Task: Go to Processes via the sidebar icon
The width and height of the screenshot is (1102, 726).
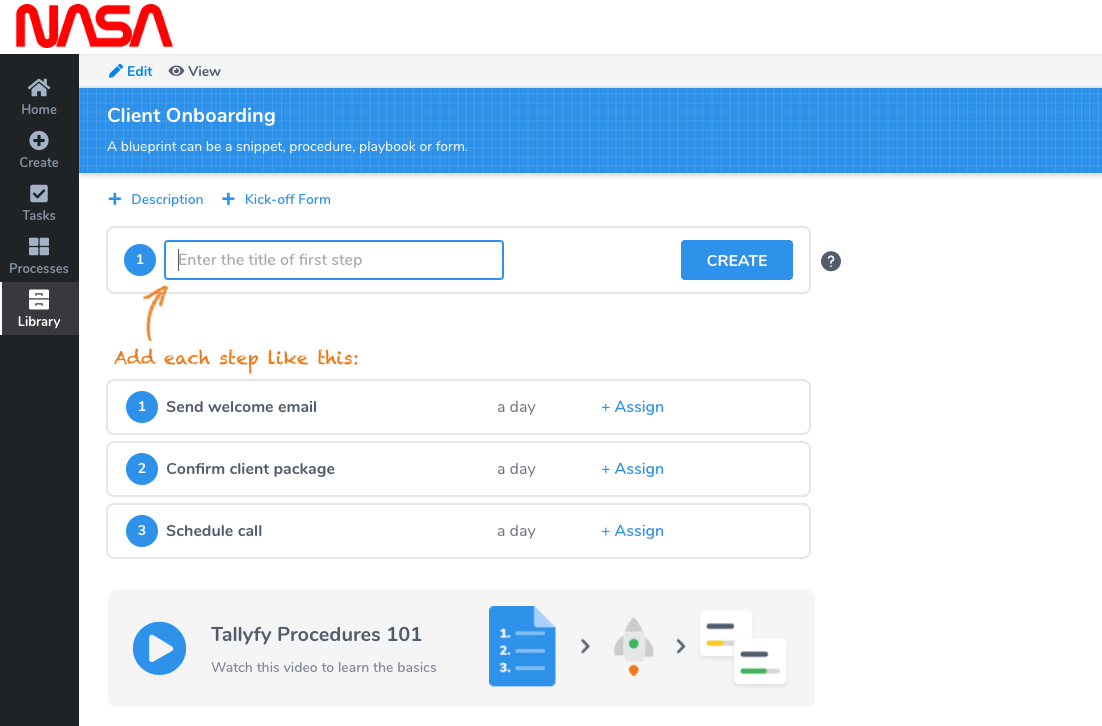Action: [x=39, y=256]
